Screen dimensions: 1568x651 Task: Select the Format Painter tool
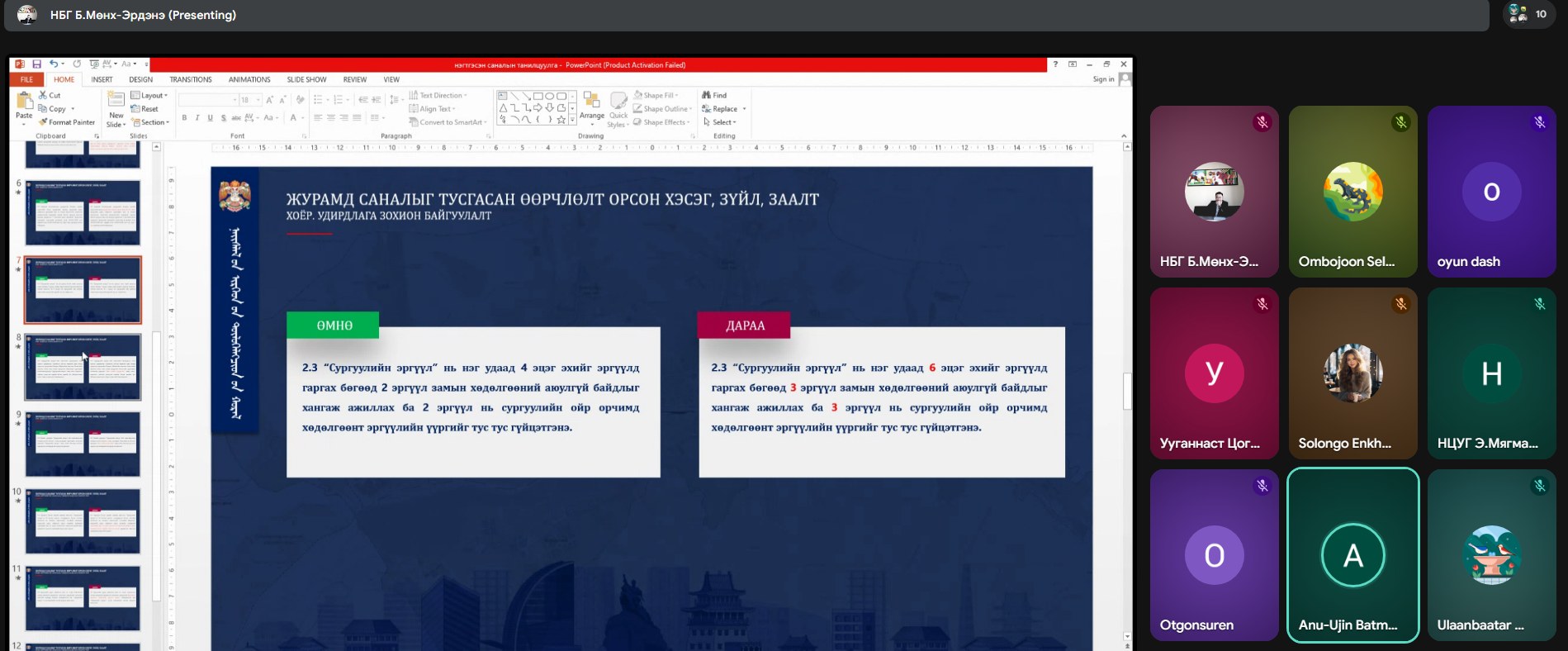click(67, 122)
